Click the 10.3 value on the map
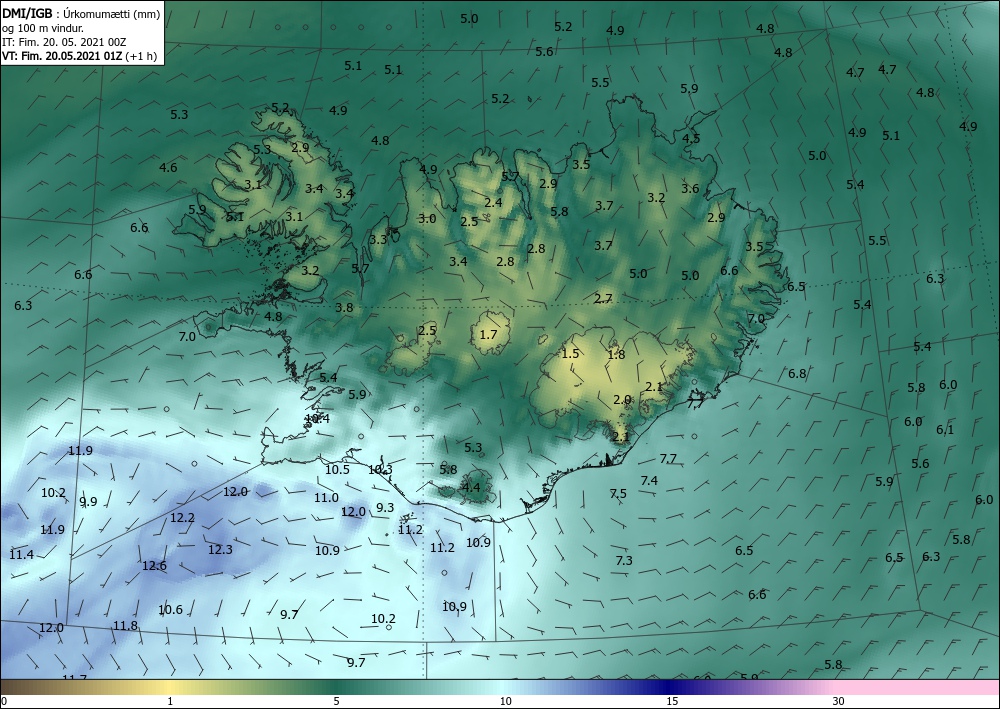 click(x=380, y=470)
